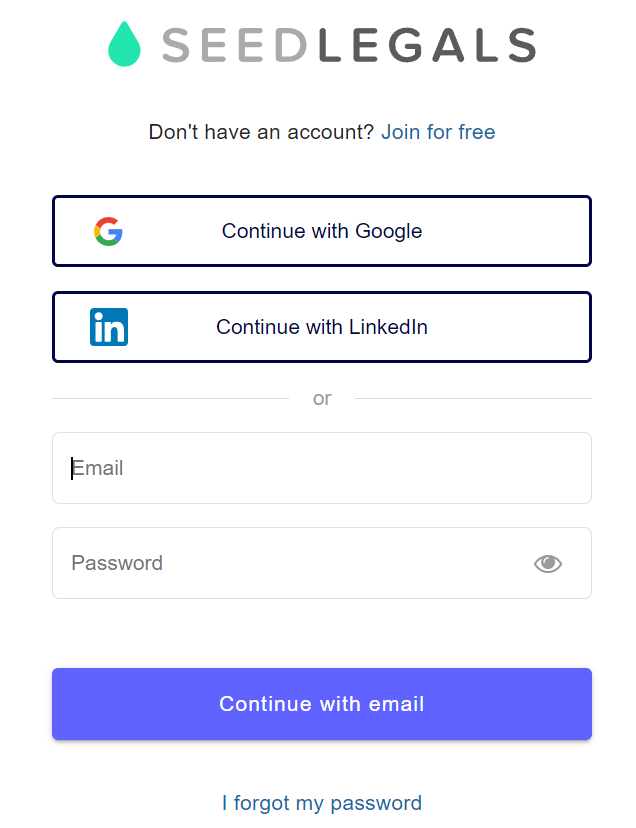
Task: Click the green droplet SeedLegals logo
Action: (125, 45)
